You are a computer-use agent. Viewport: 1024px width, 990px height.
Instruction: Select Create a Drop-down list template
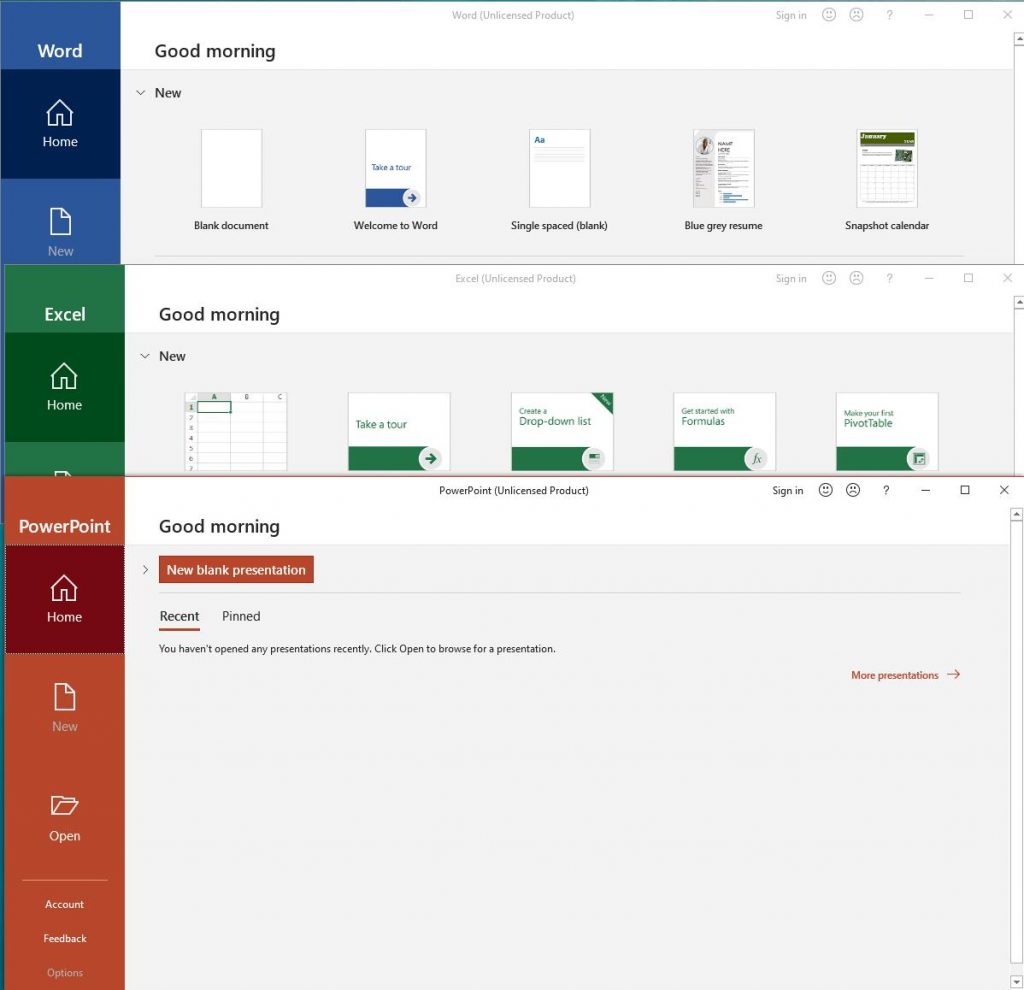[562, 432]
